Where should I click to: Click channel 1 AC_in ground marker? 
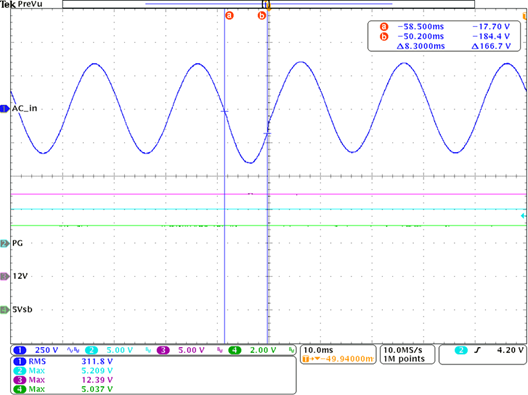pos(4,109)
